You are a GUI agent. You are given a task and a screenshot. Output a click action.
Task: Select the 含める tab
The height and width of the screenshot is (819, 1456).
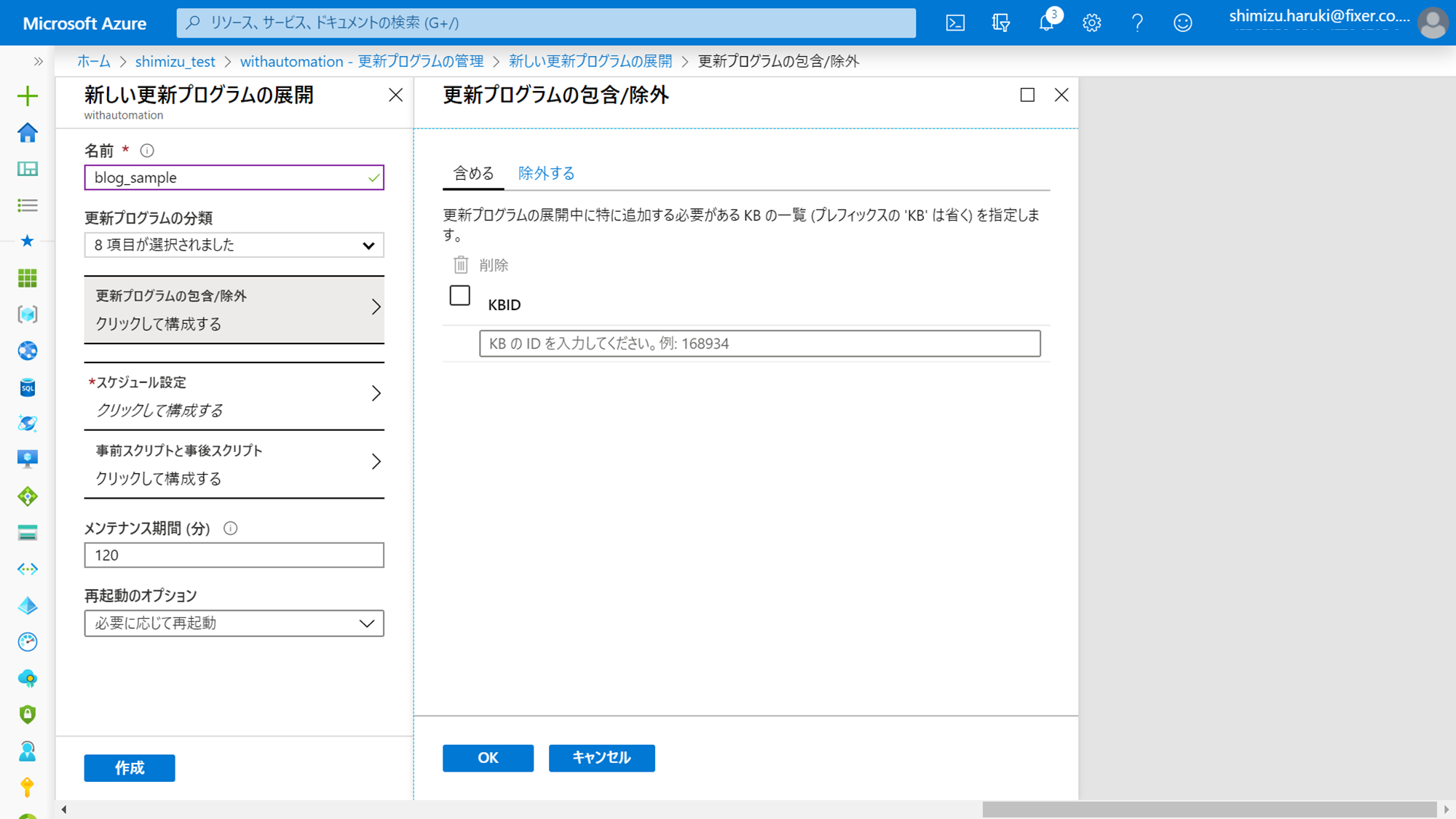point(473,173)
